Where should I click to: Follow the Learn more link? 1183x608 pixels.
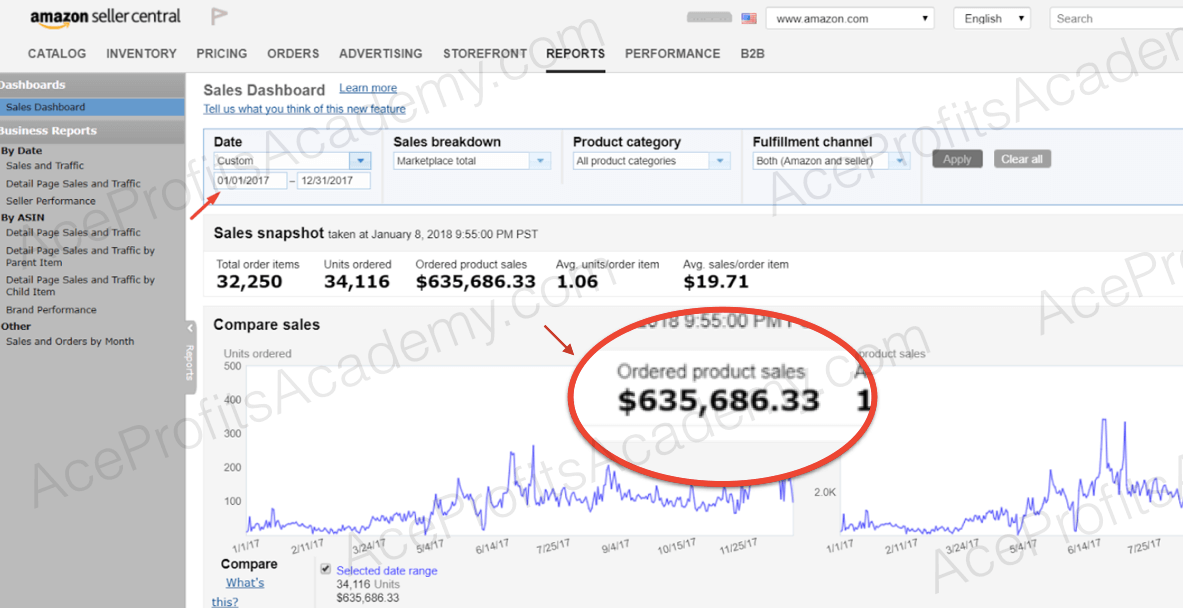(368, 88)
